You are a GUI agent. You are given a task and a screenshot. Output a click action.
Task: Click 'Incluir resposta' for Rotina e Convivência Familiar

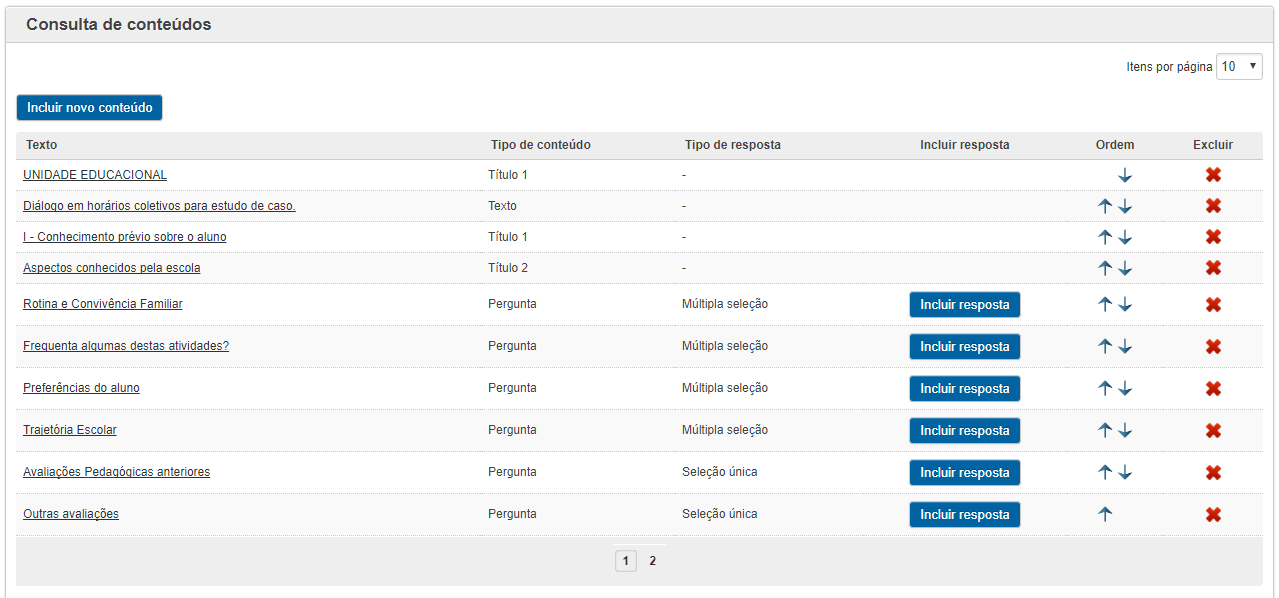[x=965, y=305]
